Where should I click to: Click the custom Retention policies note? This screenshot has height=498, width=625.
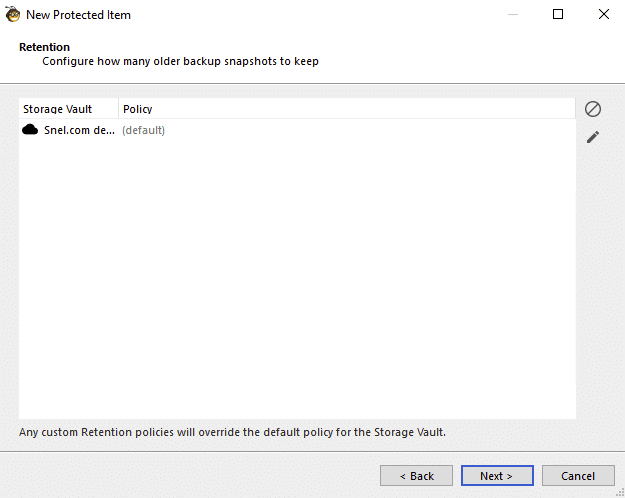click(232, 432)
